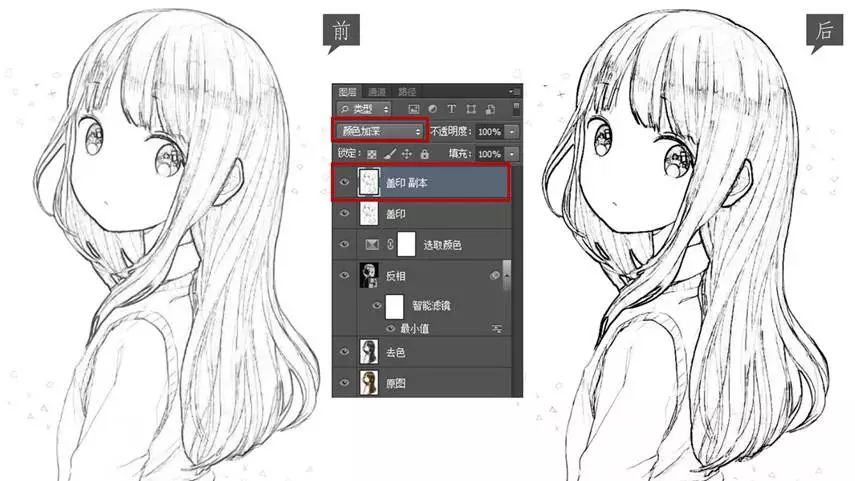Click the adjustment layer filter icon
The image size is (855, 481).
click(432, 108)
